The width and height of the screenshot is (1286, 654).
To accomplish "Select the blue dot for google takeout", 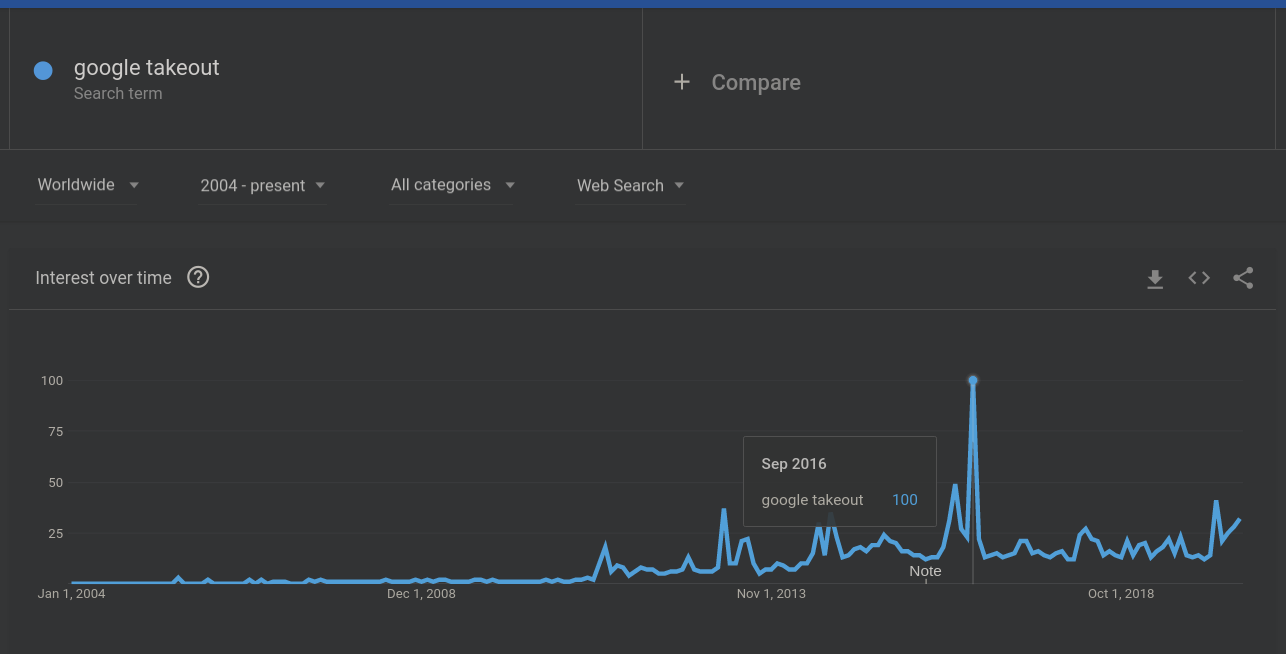I will (x=43, y=70).
